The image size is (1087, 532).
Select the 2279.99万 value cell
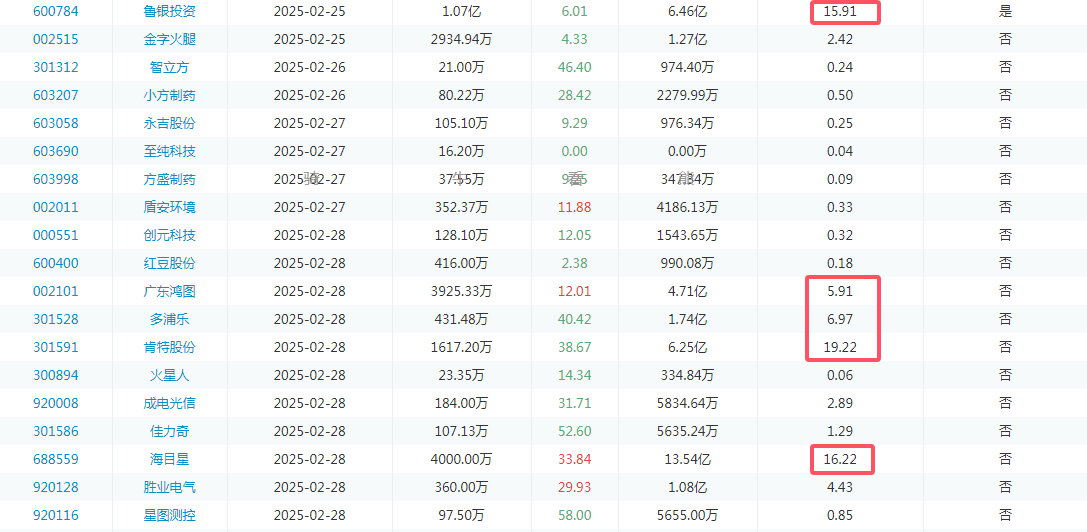pyautogui.click(x=688, y=95)
